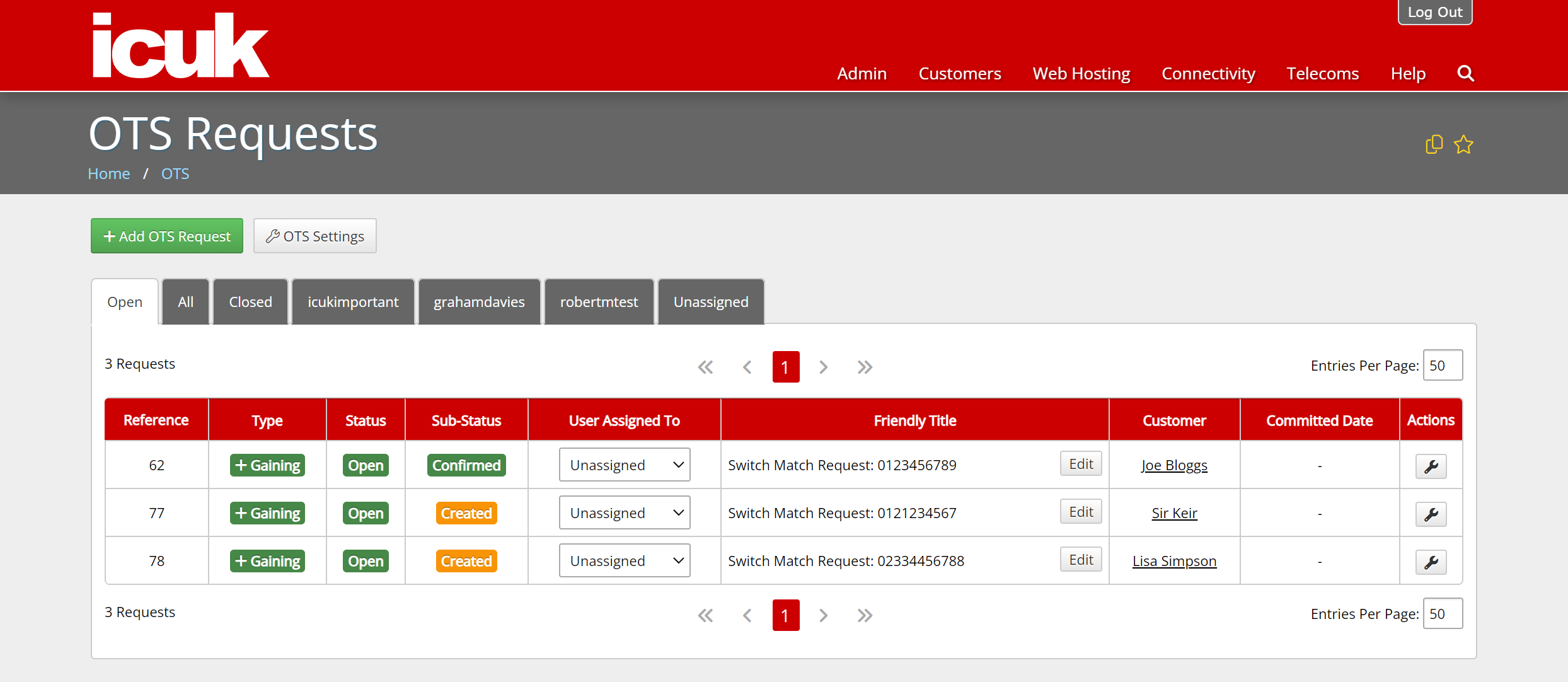This screenshot has height=682, width=1568.
Task: Click the search magnifier icon in header
Action: (1465, 74)
